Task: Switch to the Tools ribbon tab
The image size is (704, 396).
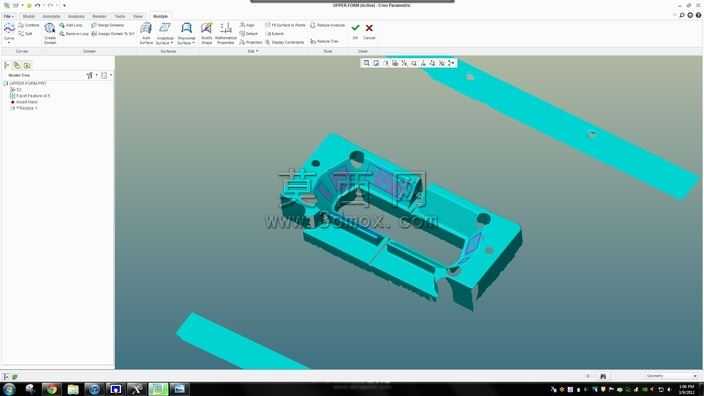Action: [x=120, y=16]
